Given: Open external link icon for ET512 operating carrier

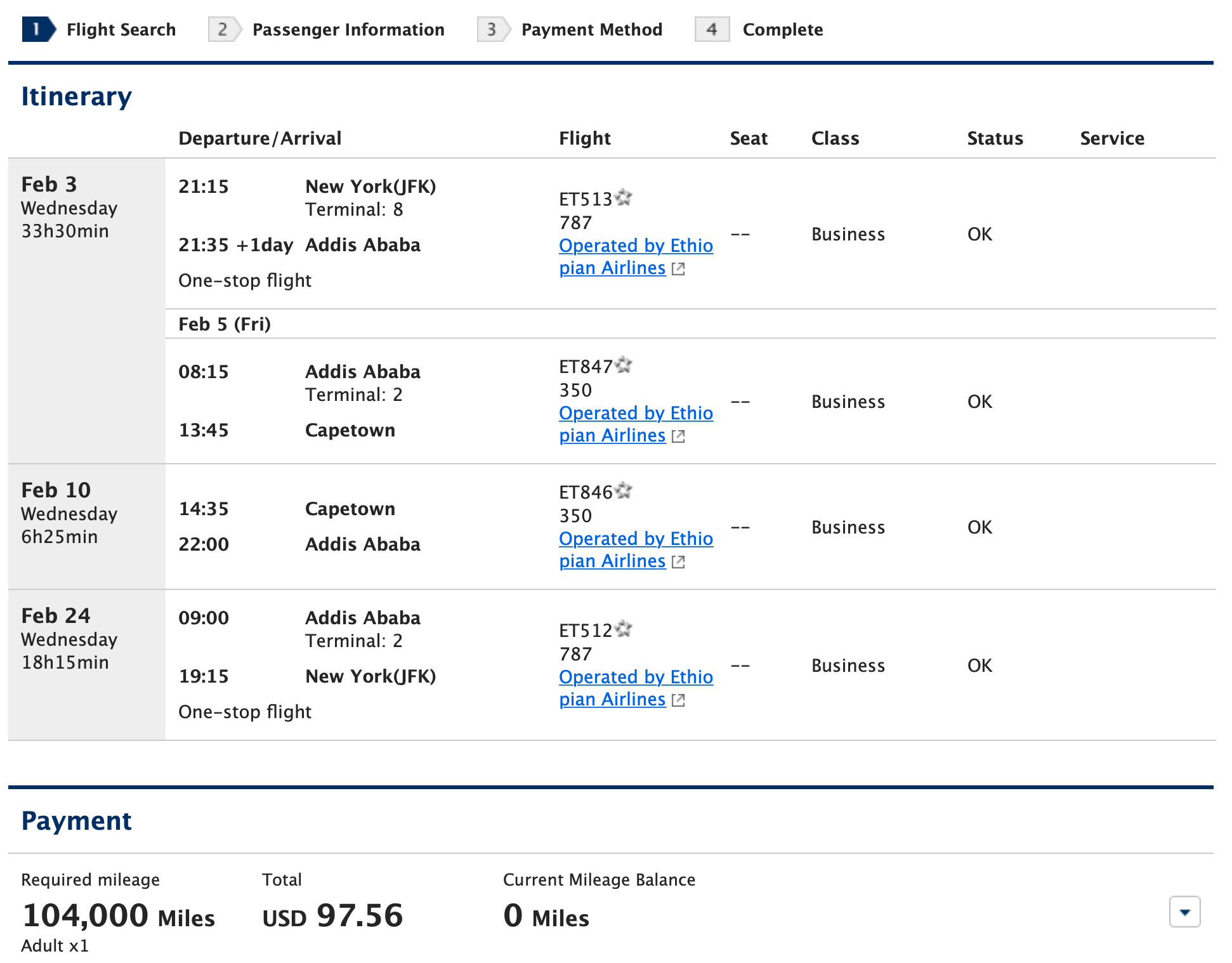Looking at the screenshot, I should [x=678, y=700].
